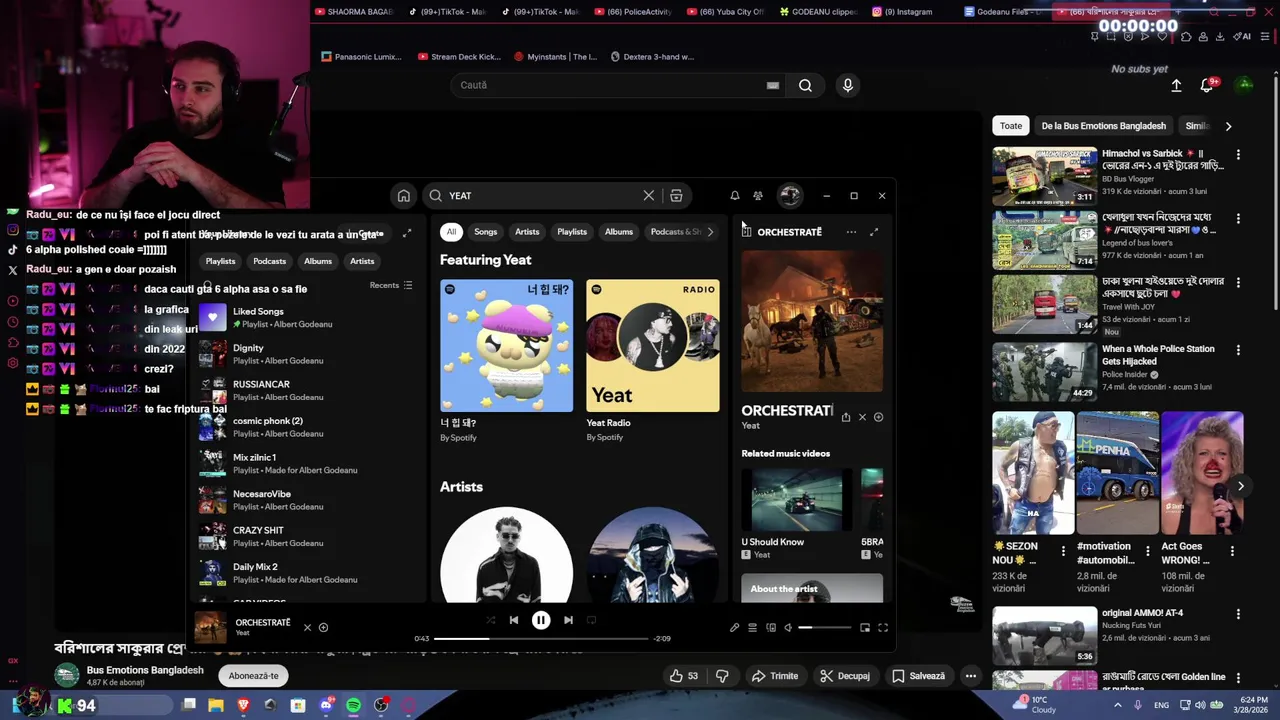Collapse Now Playing panel sidebar icon

[x=746, y=231]
